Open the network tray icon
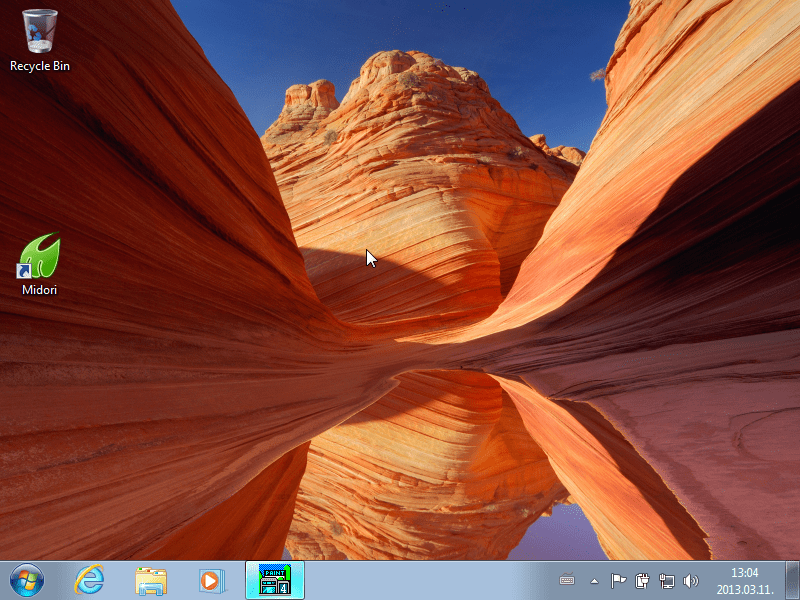The image size is (800, 600). pos(666,581)
